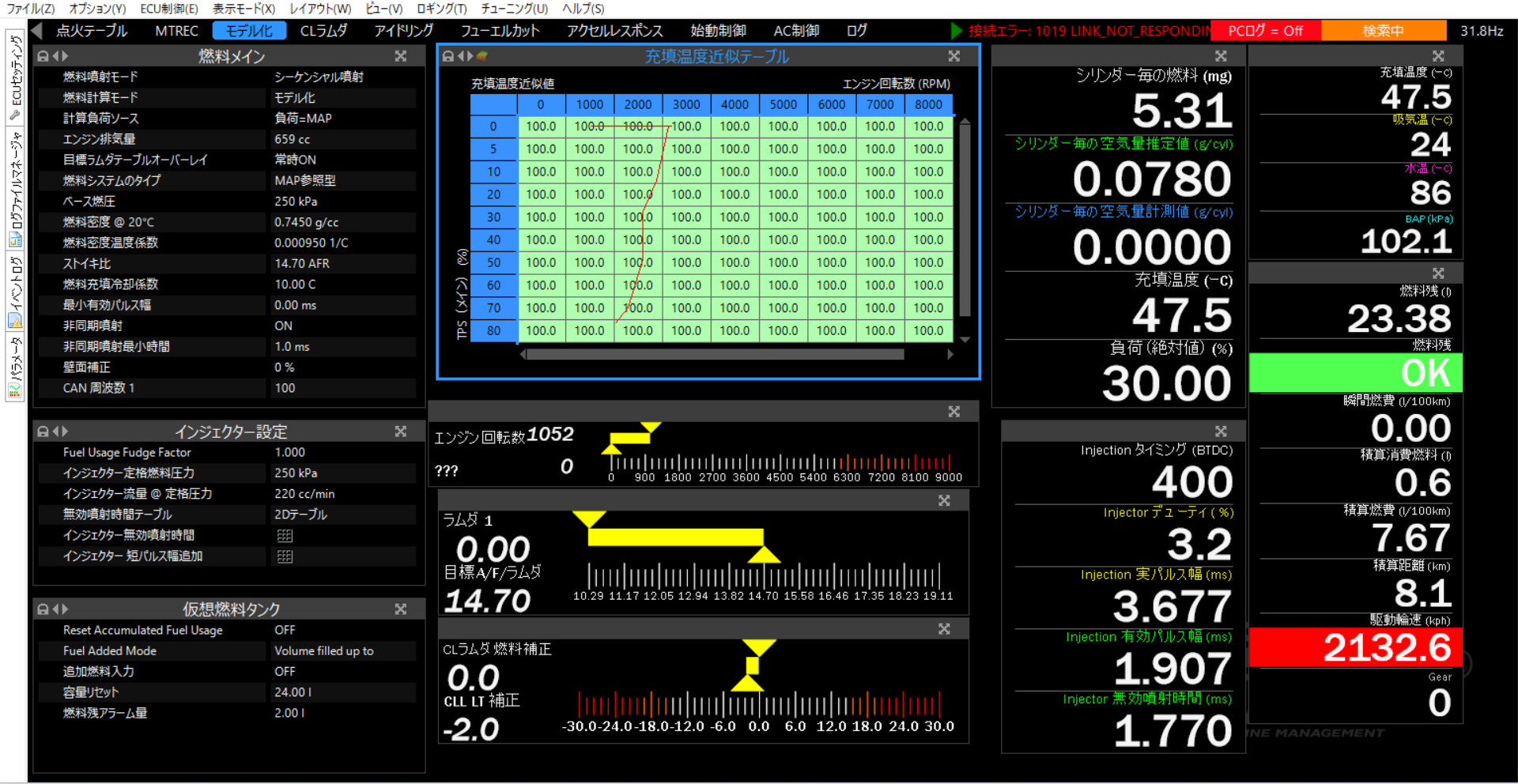Open the チューニング(U) menu
Viewport: 1518px width, 784px height.
click(x=514, y=9)
